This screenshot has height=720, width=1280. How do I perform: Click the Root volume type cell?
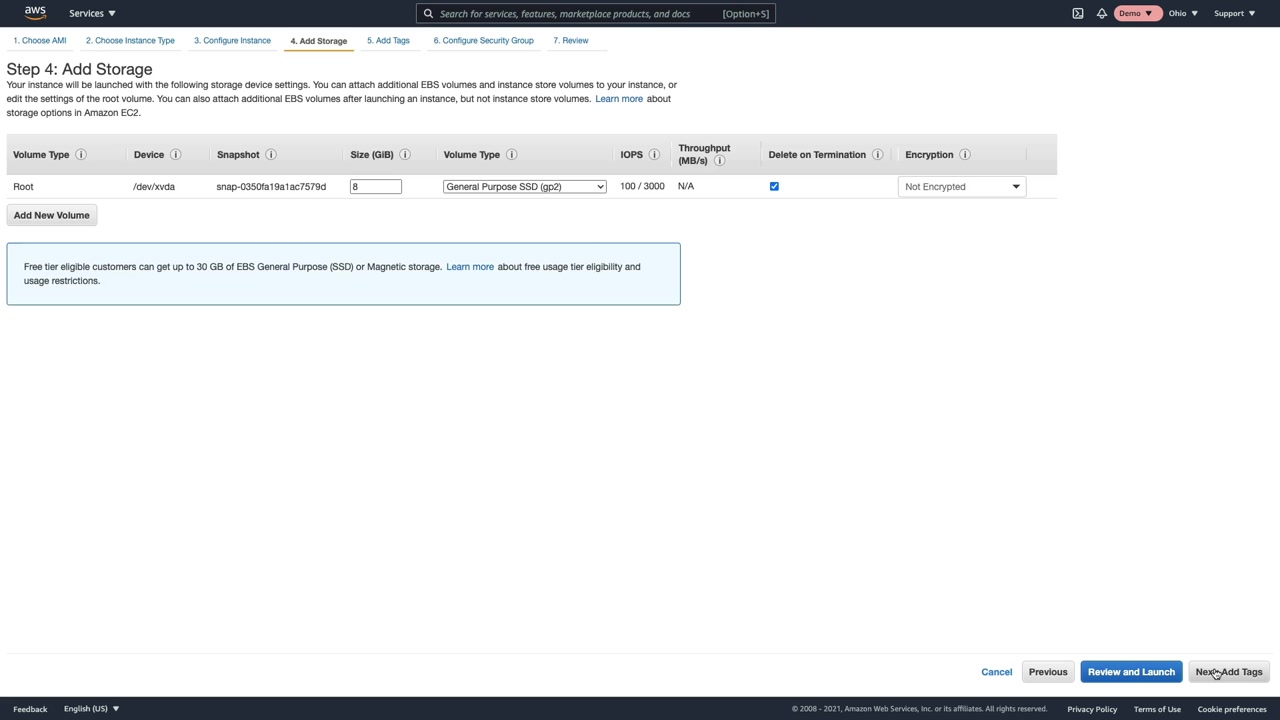click(x=23, y=187)
